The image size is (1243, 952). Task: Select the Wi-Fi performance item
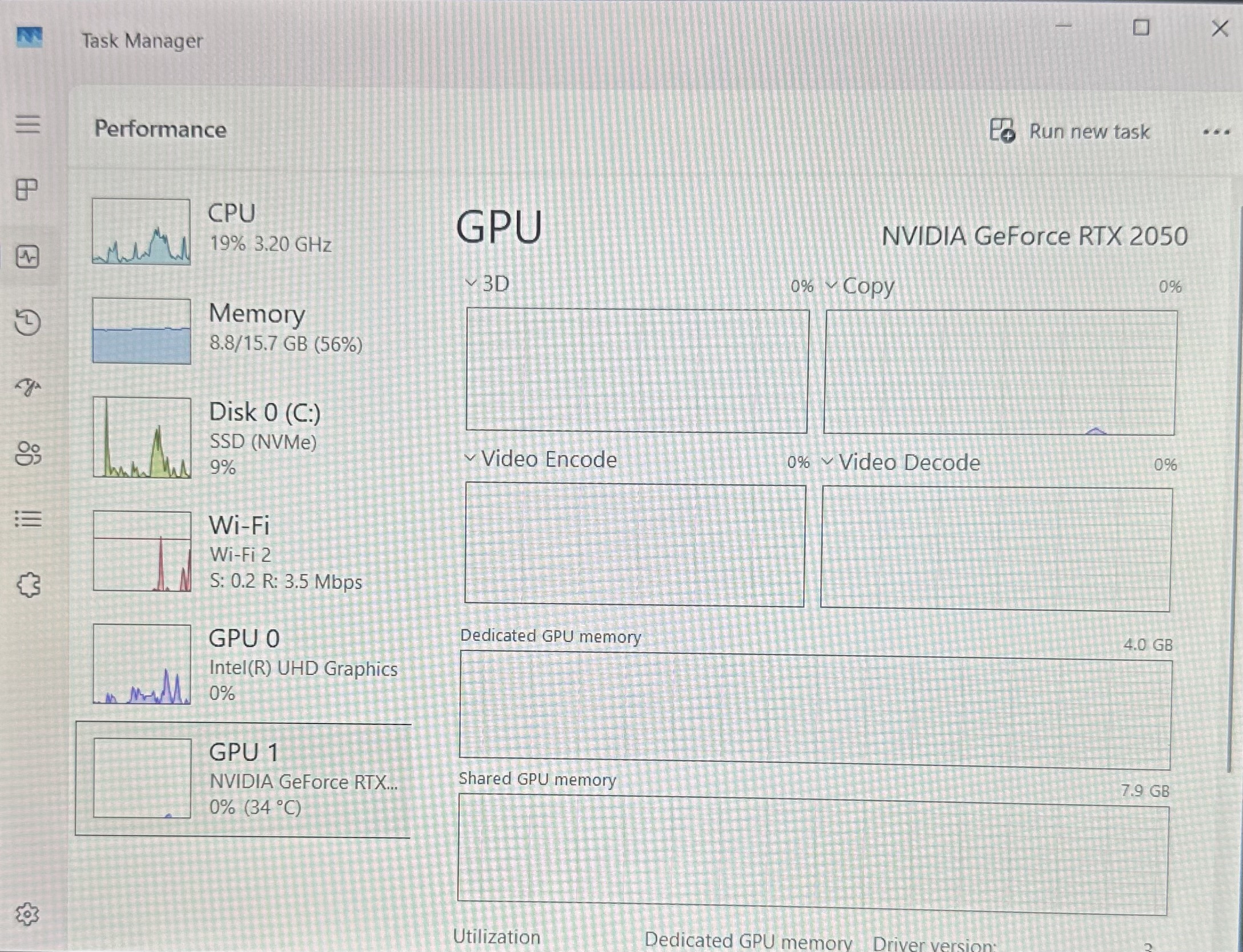(x=244, y=552)
